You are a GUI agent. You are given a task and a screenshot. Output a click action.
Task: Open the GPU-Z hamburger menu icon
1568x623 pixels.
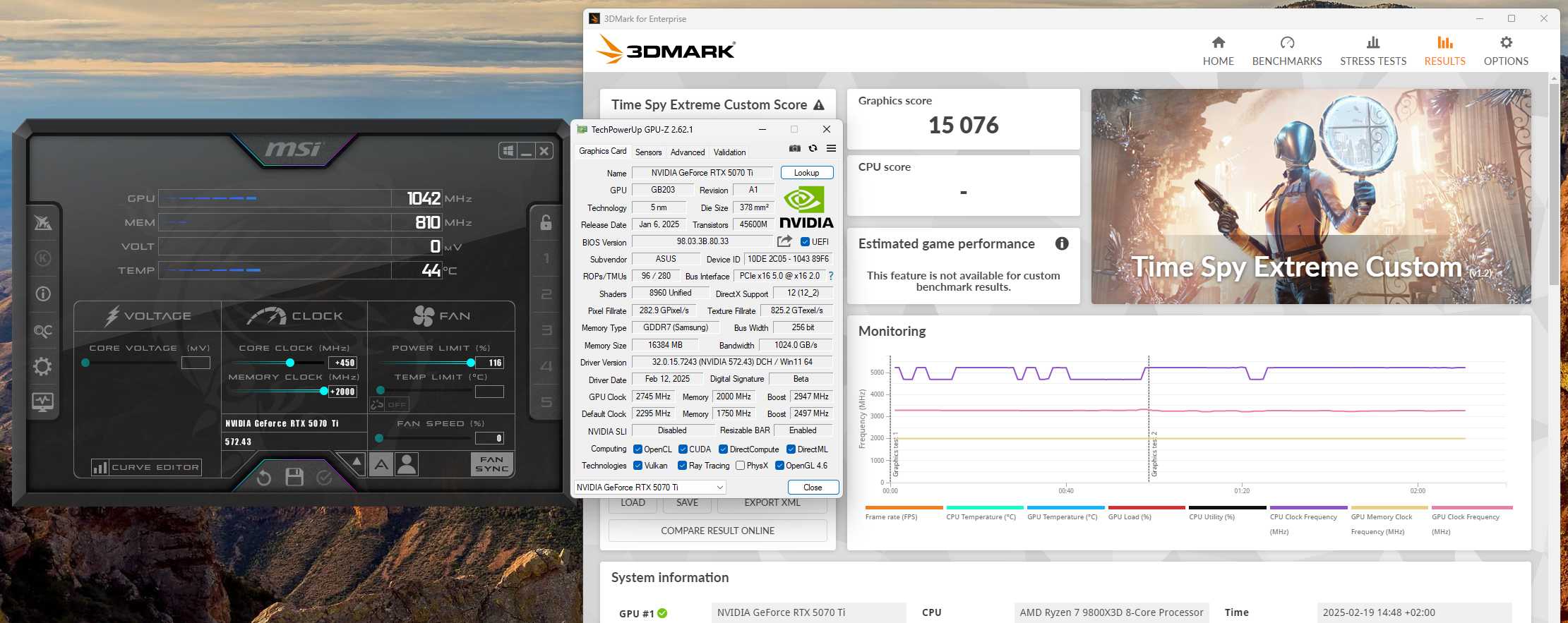[x=832, y=148]
